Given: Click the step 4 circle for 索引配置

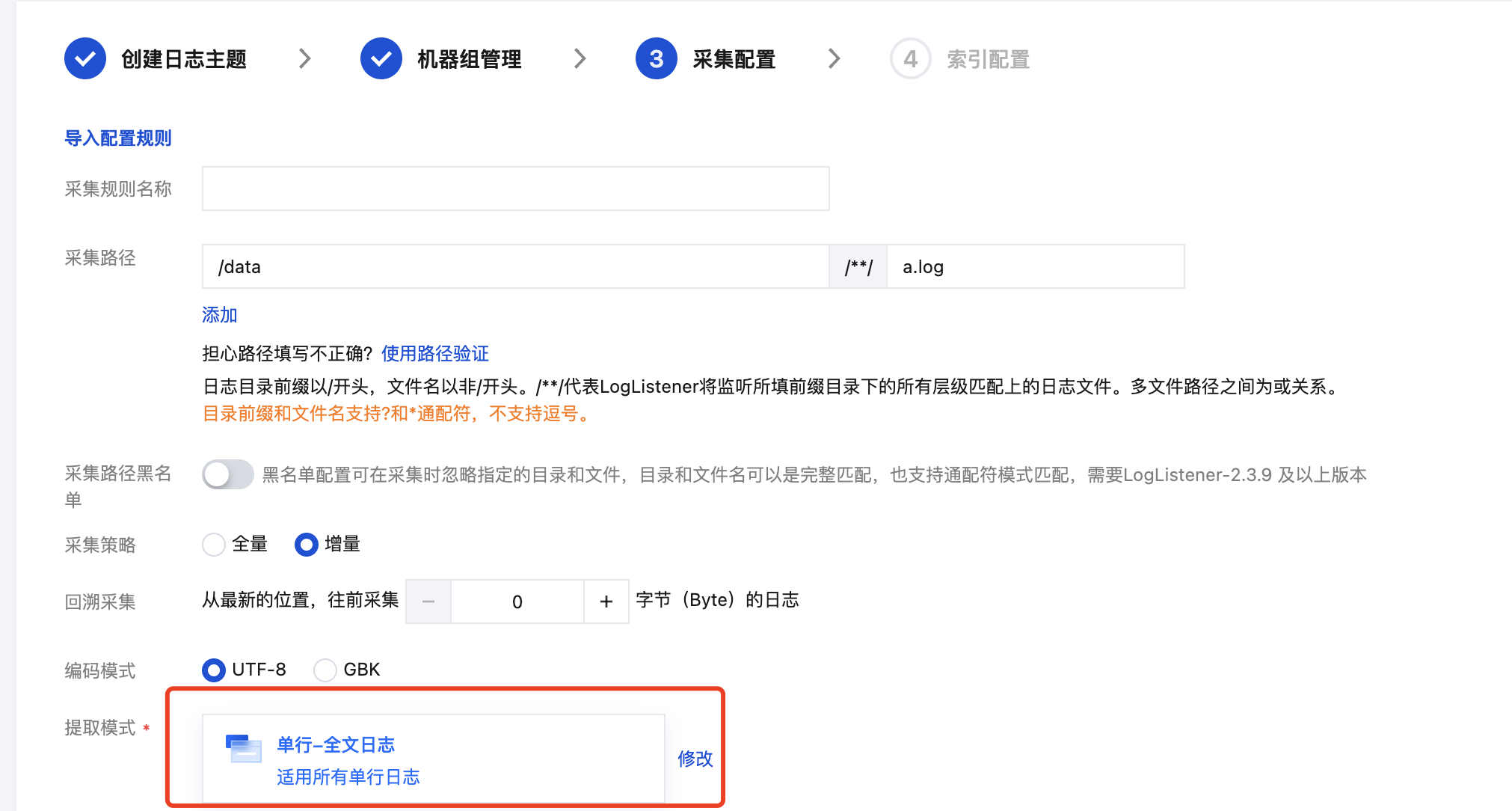Looking at the screenshot, I should tap(910, 58).
